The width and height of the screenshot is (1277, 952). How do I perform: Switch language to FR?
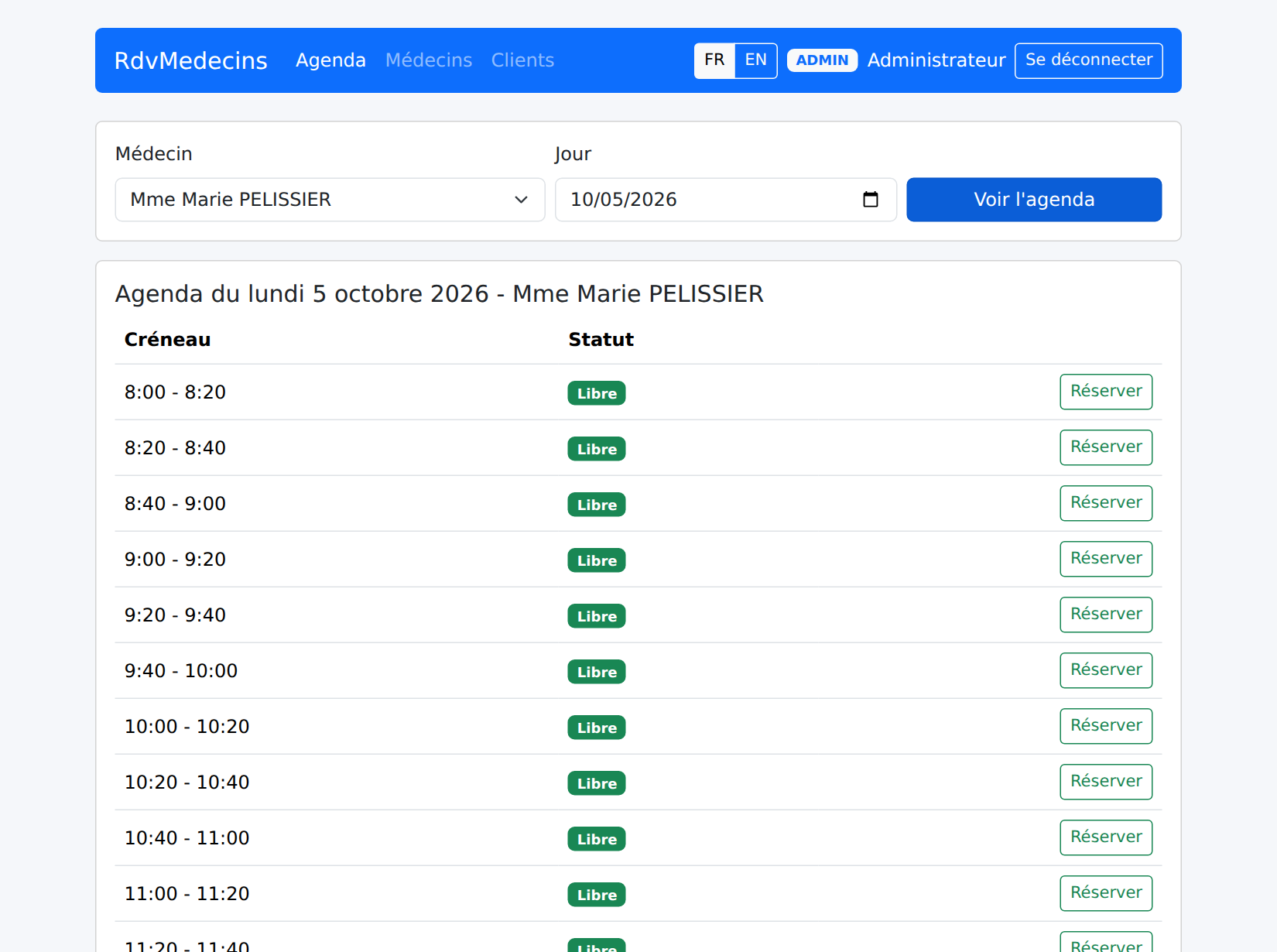tap(714, 60)
